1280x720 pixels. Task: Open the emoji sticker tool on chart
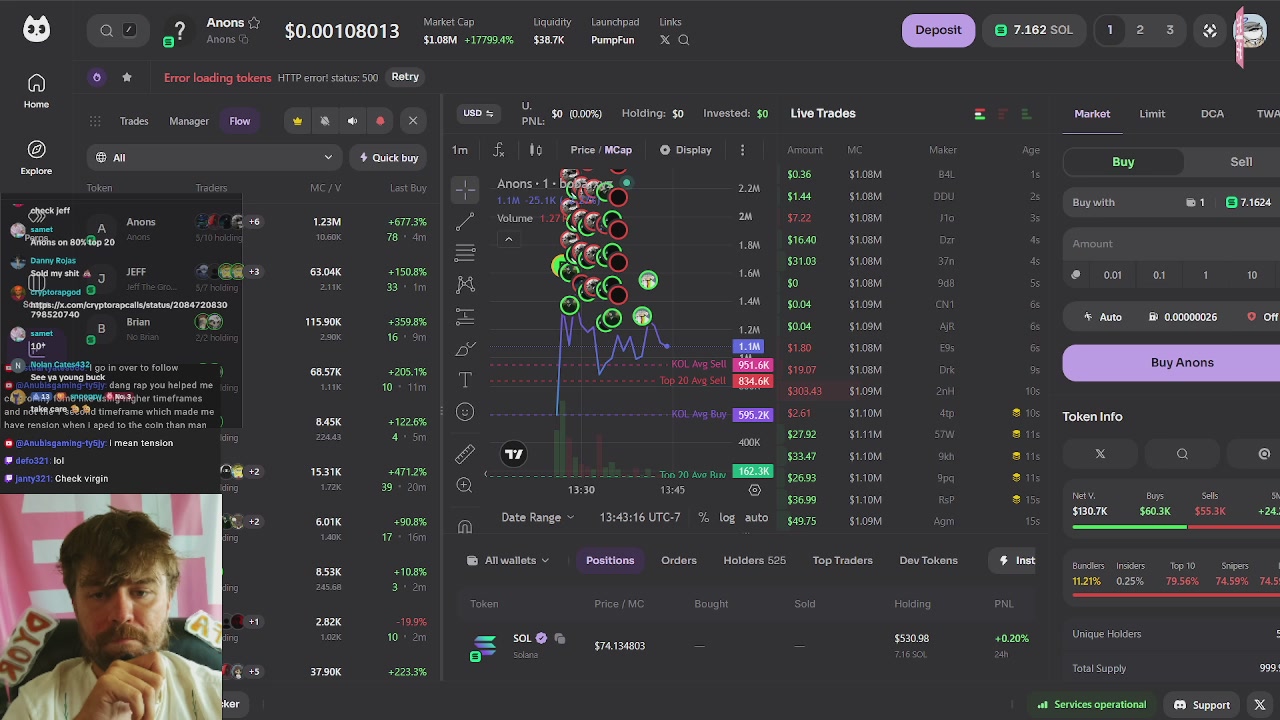(x=465, y=412)
